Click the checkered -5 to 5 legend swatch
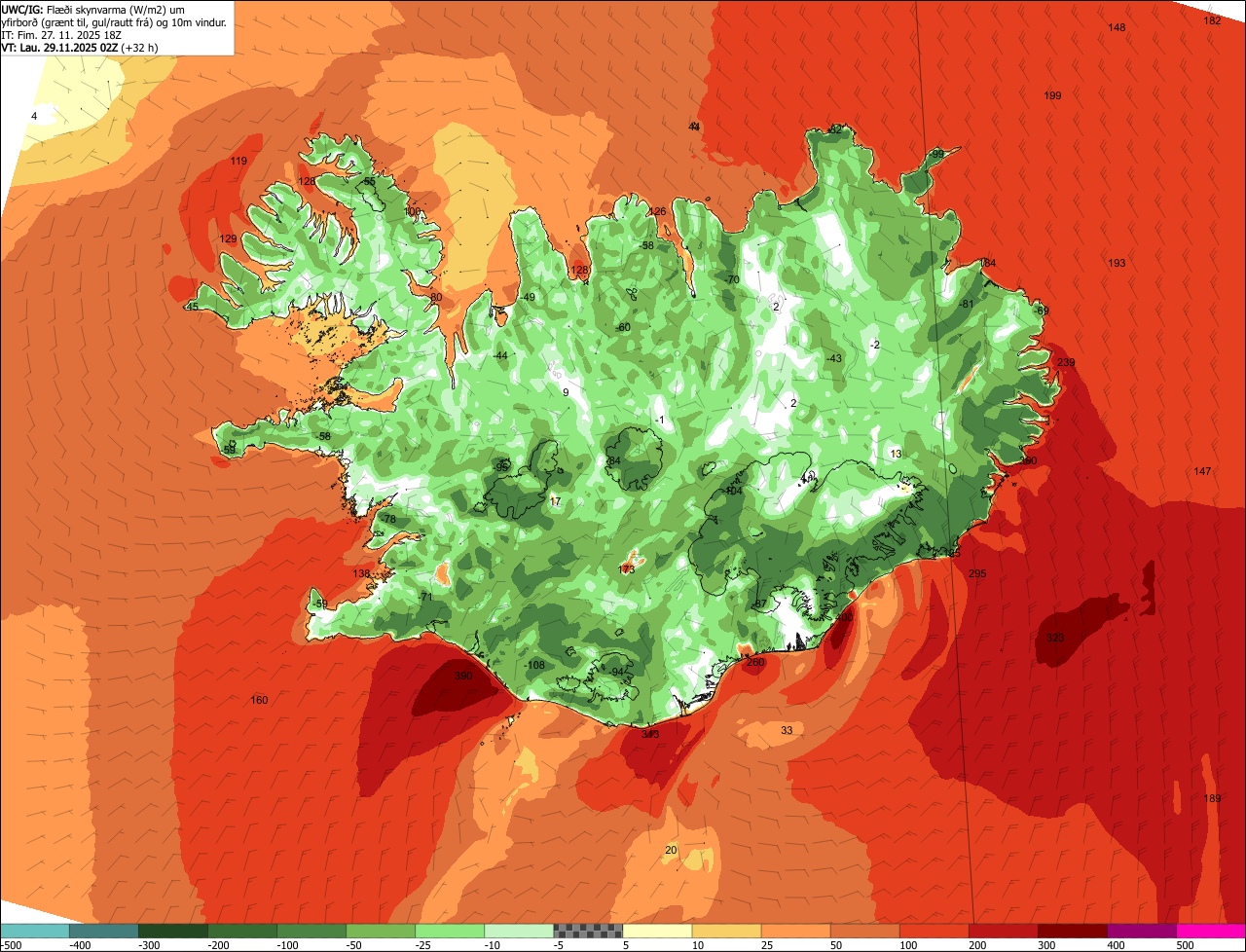This screenshot has height=952, width=1246. 588,931
